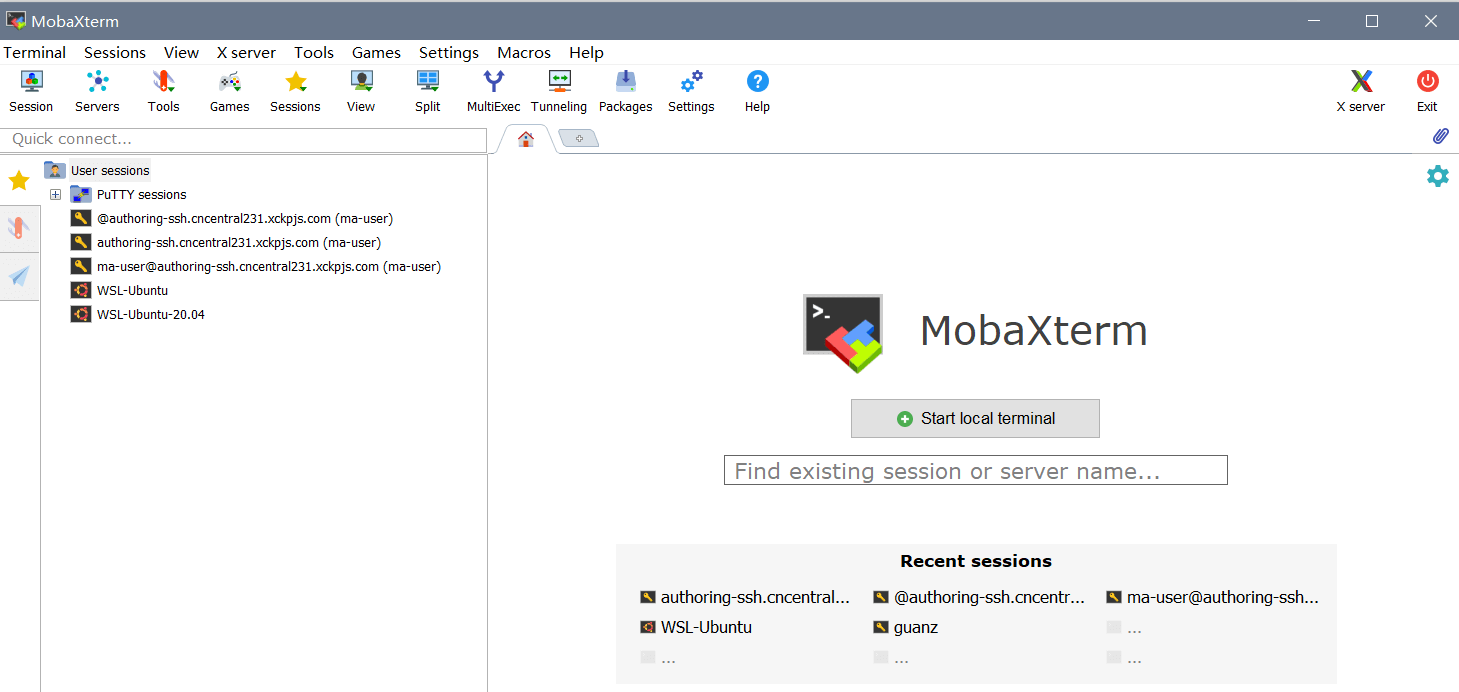Start local terminal button
1459x692 pixels.
click(975, 418)
